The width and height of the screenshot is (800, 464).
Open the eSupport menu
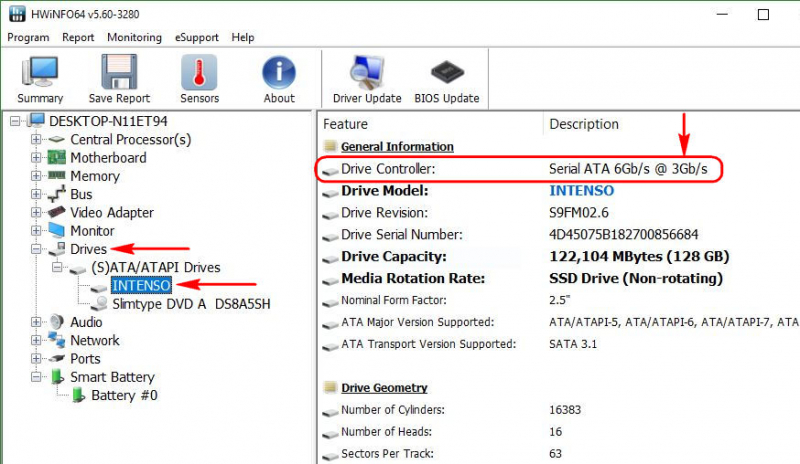(196, 37)
